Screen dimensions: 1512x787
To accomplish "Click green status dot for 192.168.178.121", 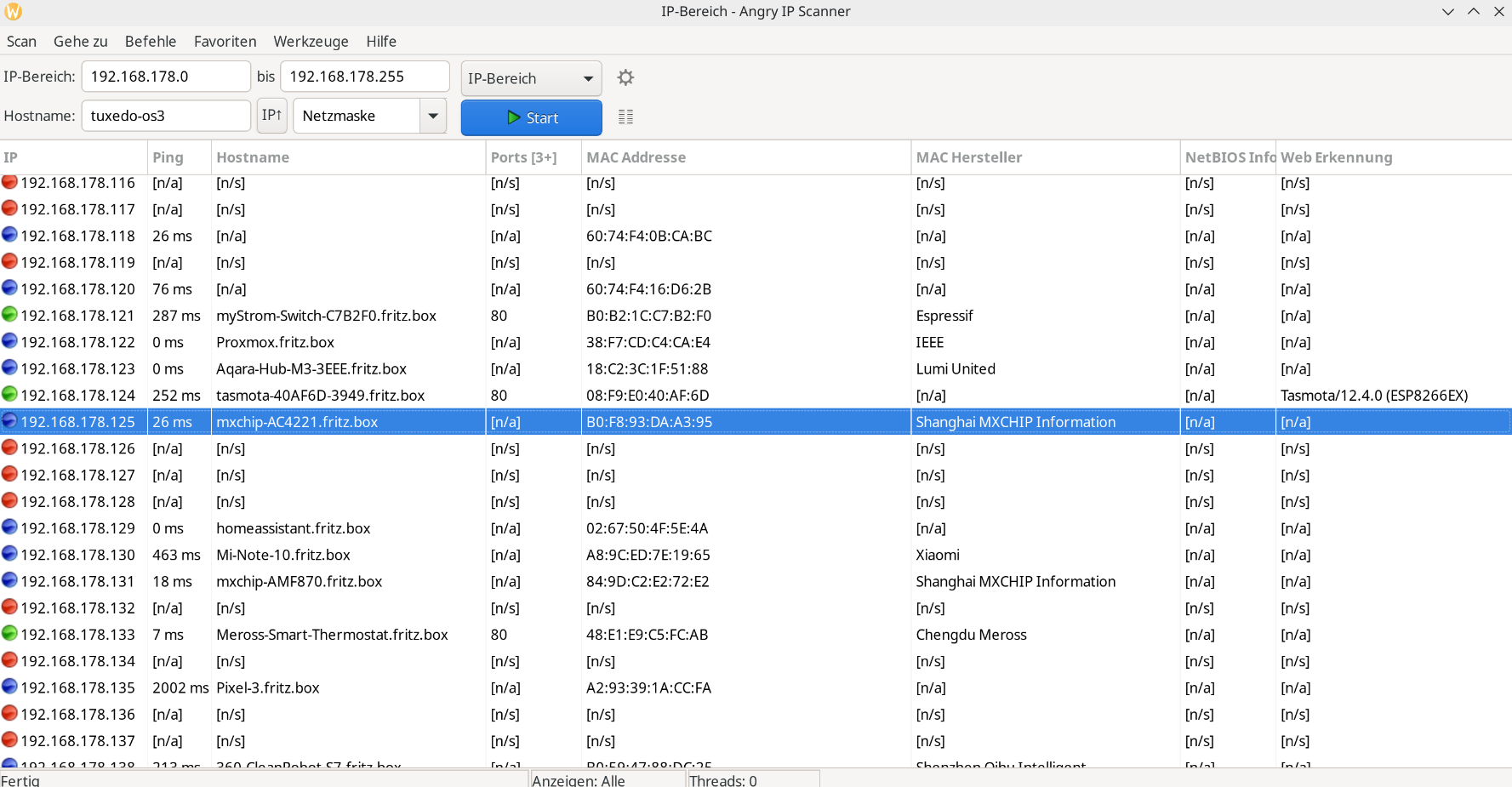I will 9,315.
